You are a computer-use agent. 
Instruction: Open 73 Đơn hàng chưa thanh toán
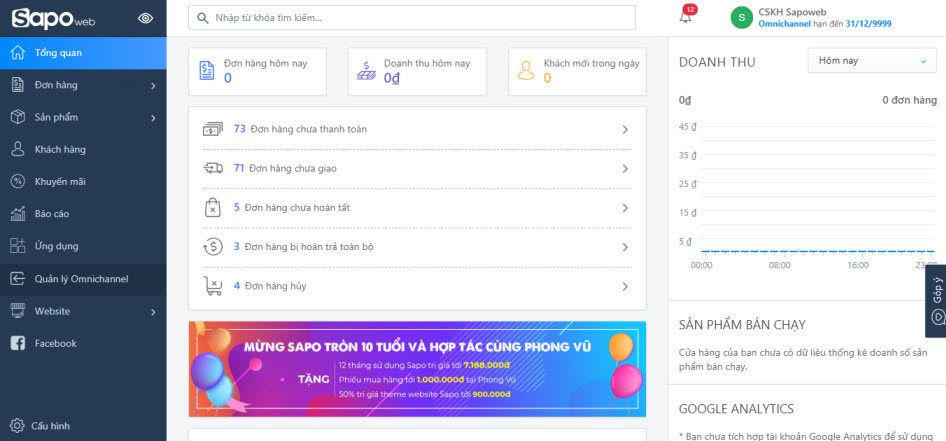[417, 129]
